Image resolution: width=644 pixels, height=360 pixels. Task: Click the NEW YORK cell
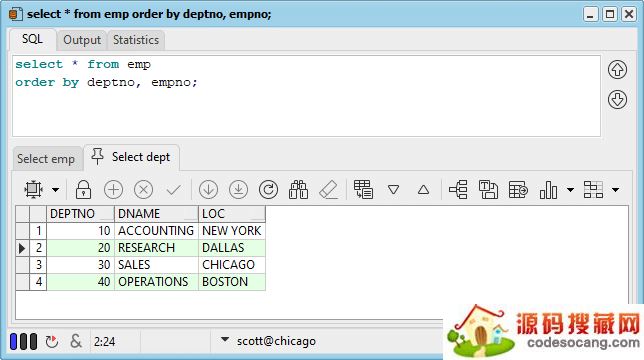click(232, 231)
